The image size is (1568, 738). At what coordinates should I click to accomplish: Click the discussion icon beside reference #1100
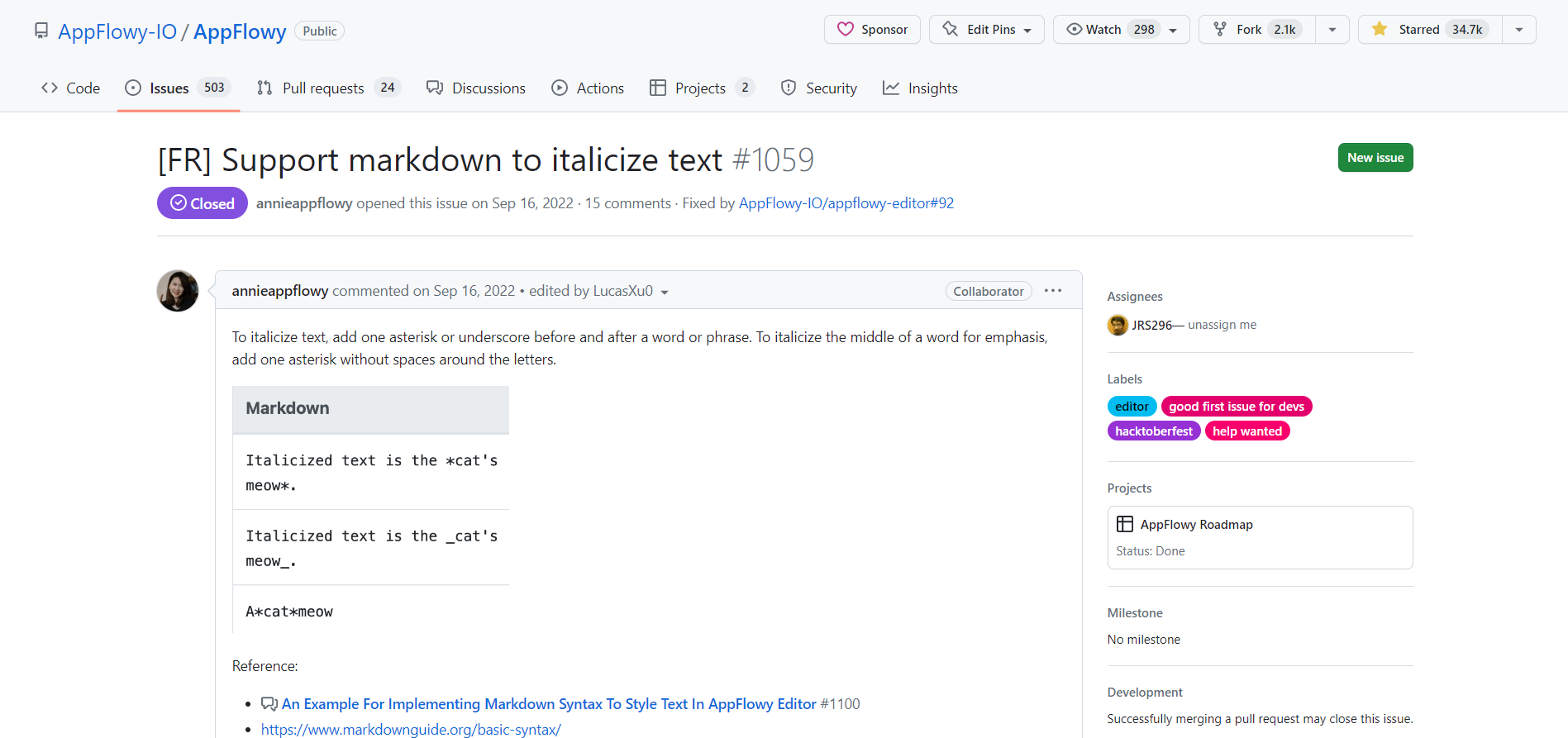click(269, 704)
